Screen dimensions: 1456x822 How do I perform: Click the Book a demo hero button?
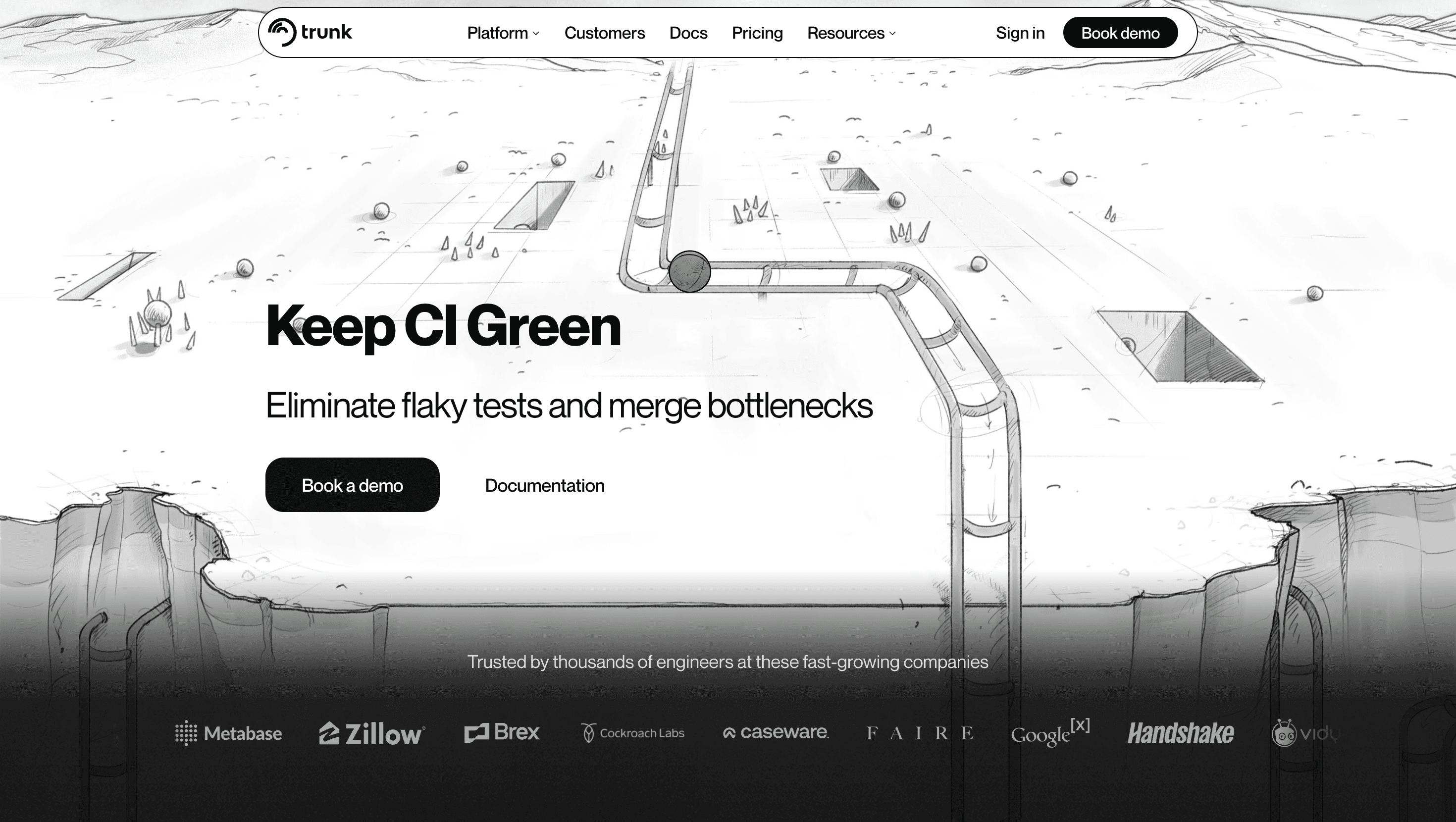click(x=352, y=485)
